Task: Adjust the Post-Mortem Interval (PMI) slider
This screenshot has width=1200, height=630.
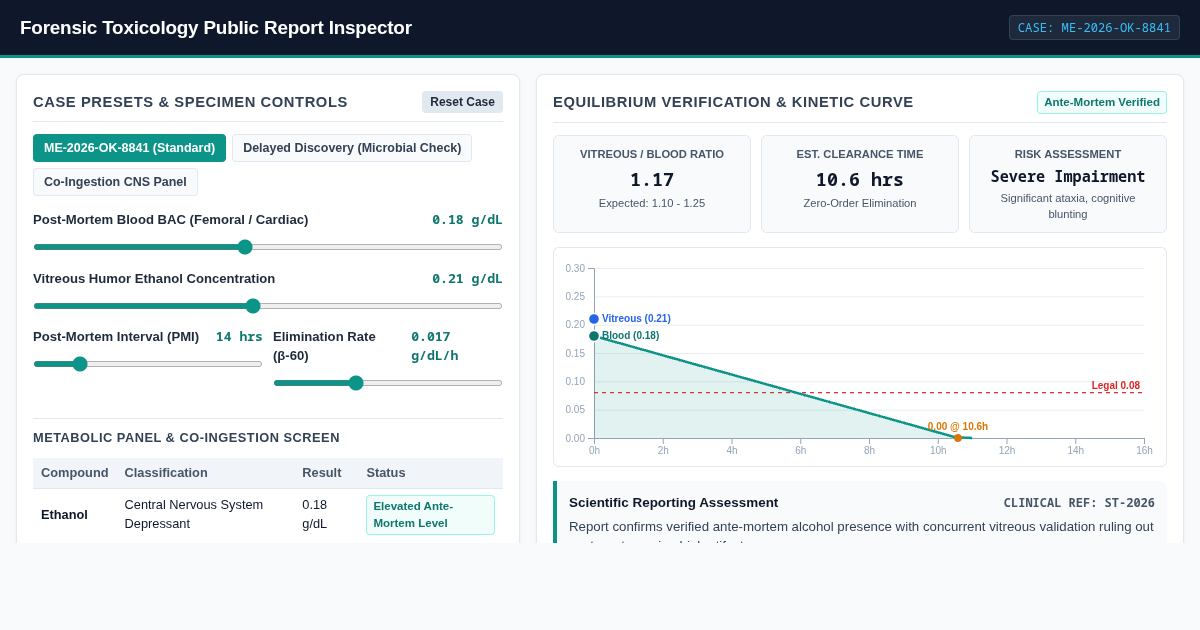Action: 148,364
